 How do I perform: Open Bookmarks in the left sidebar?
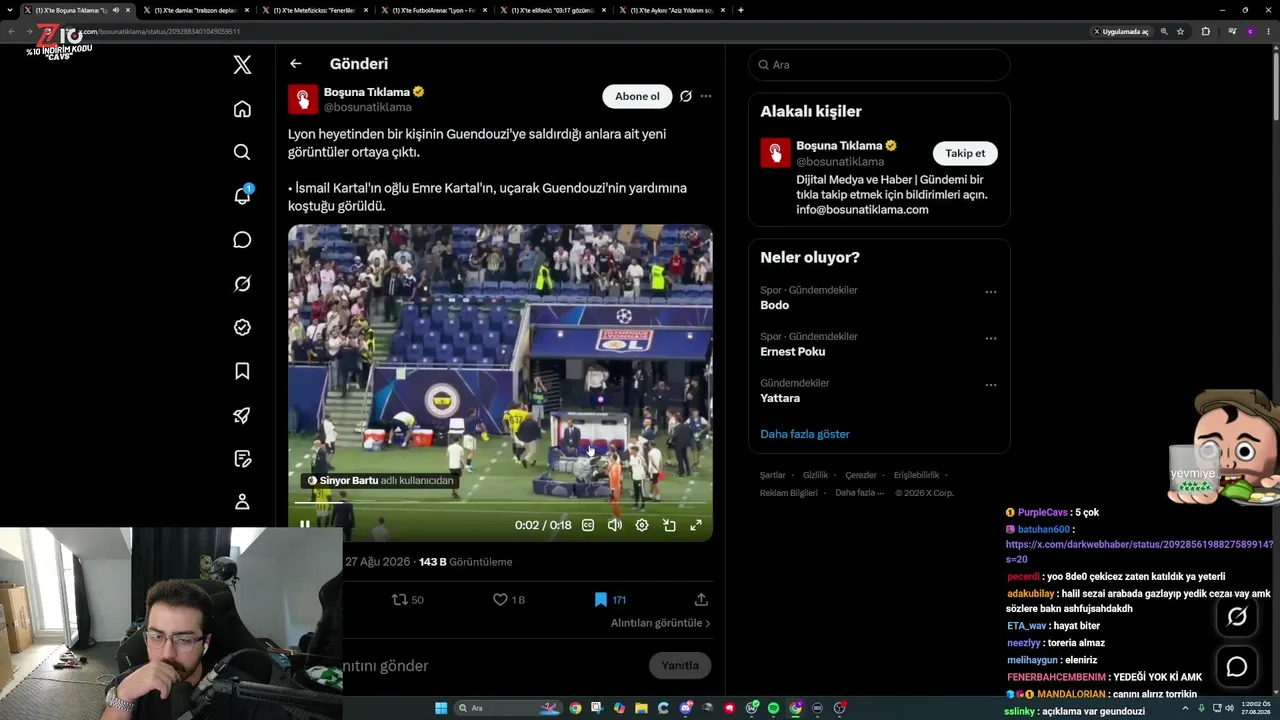(242, 371)
